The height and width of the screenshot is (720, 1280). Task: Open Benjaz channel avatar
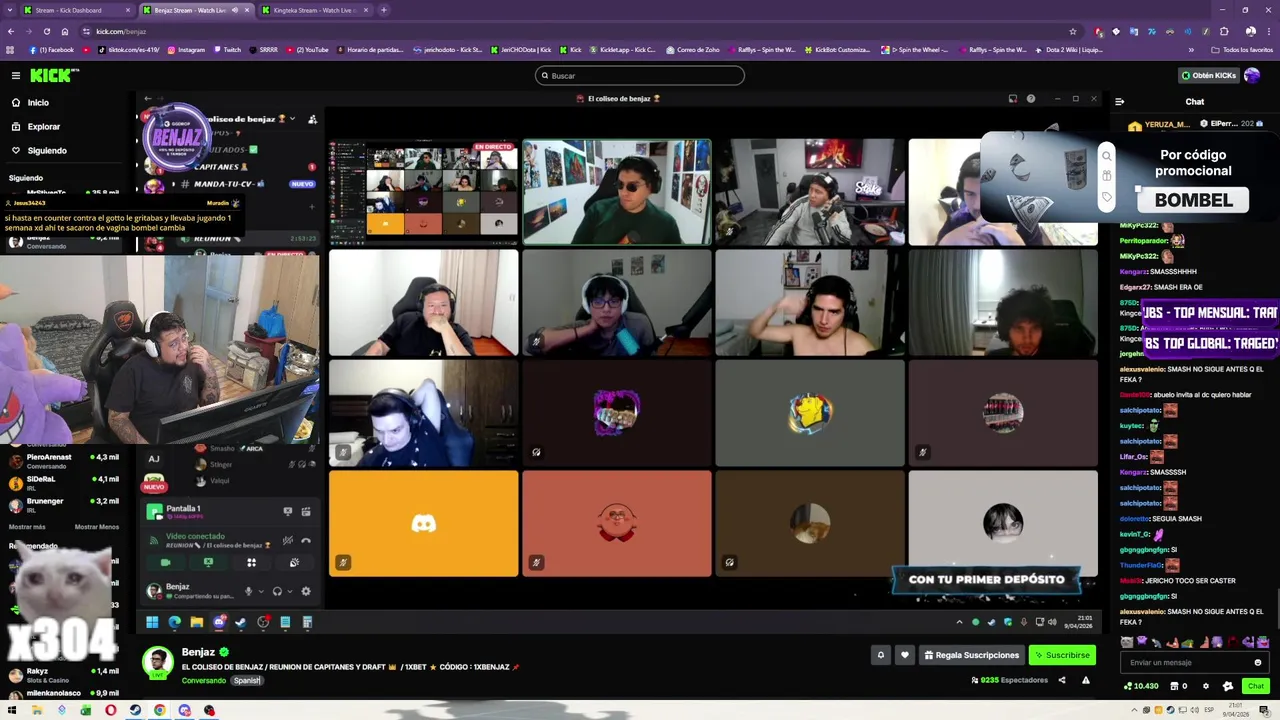point(157,662)
